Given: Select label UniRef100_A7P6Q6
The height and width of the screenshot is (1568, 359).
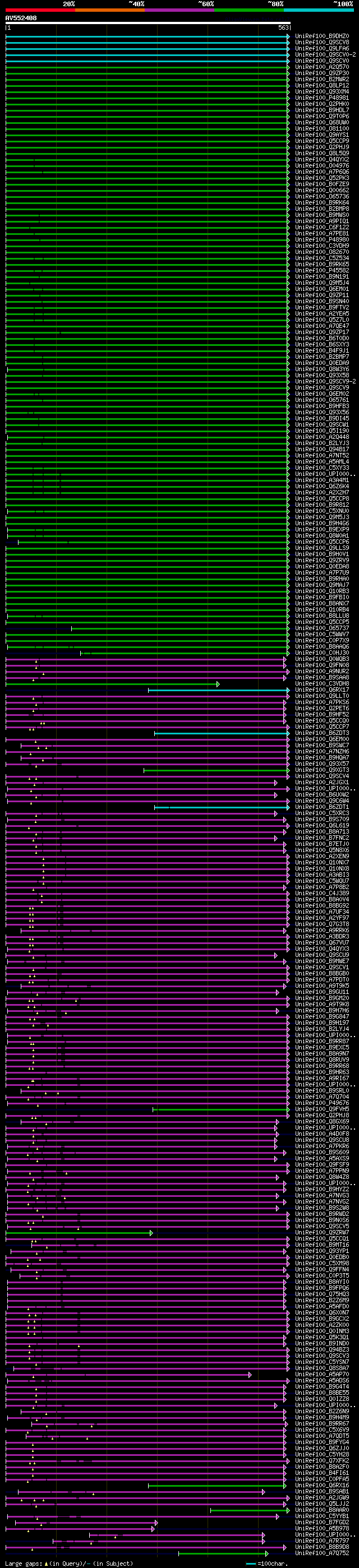Looking at the screenshot, I should (323, 172).
